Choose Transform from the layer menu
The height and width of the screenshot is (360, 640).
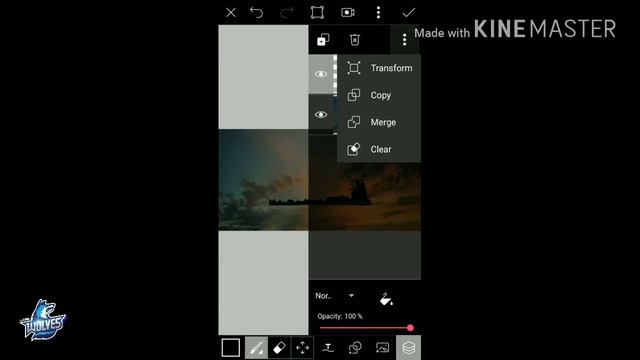[379, 68]
